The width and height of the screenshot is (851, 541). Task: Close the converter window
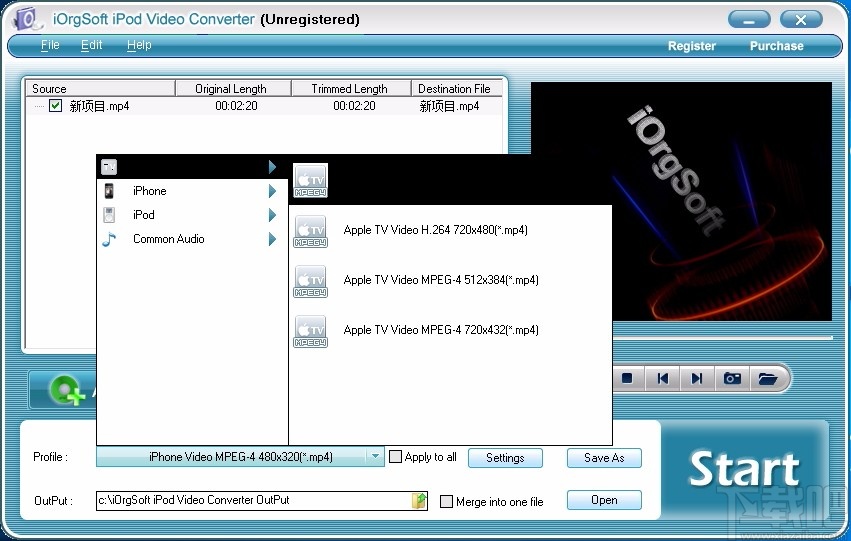click(x=801, y=20)
